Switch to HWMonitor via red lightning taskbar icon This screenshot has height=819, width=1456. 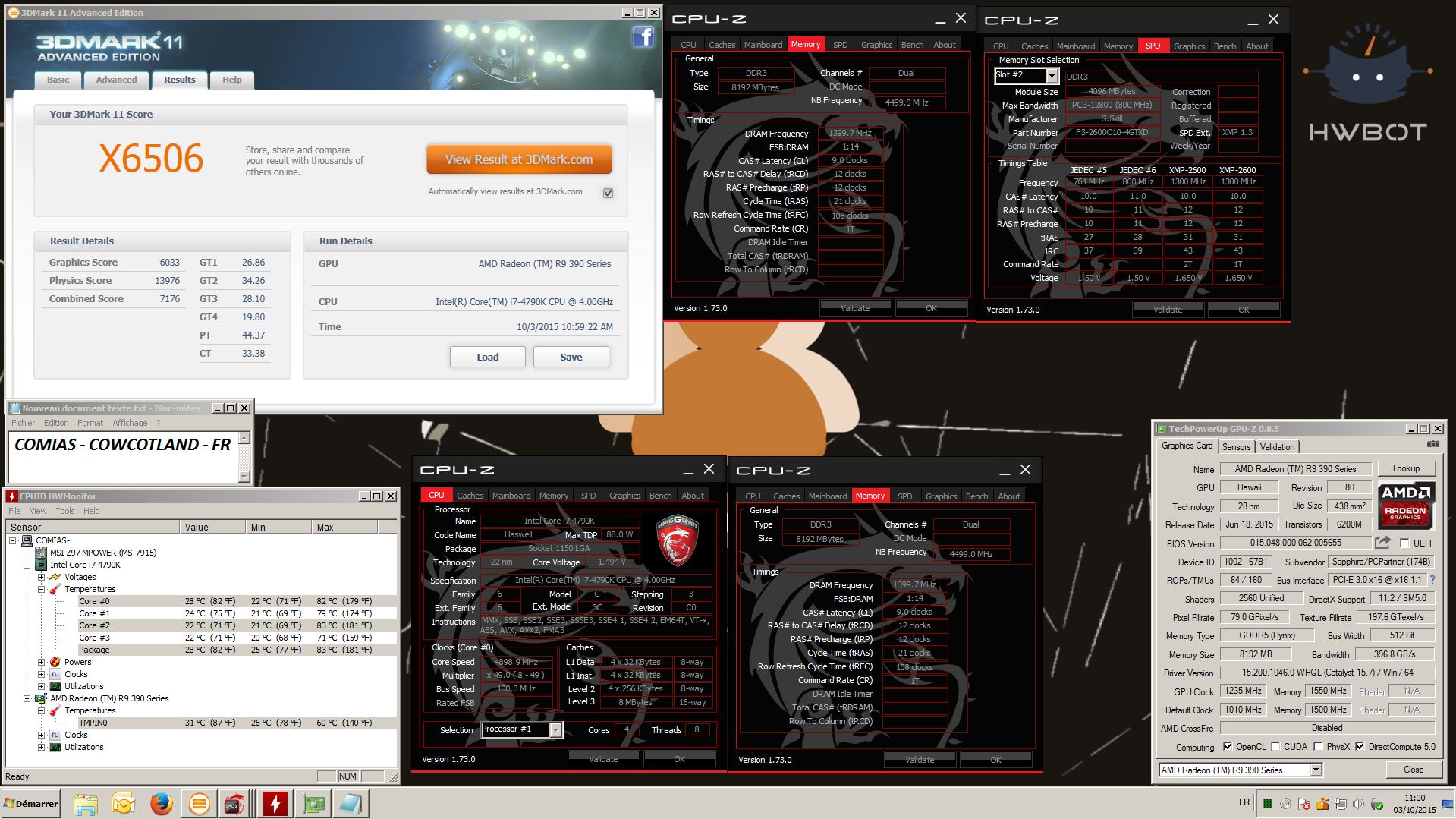275,804
